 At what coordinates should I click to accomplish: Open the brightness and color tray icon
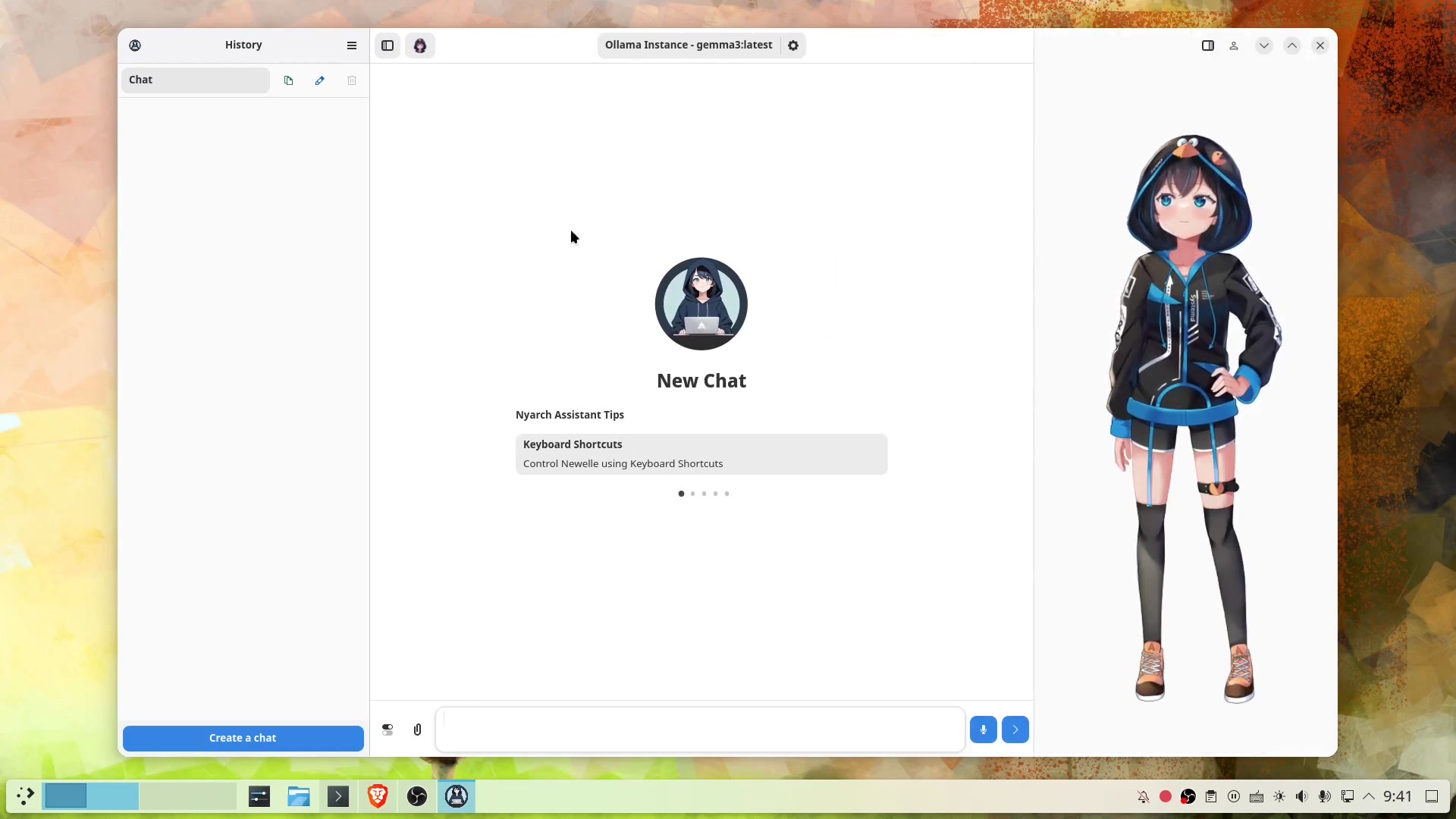tap(1279, 796)
